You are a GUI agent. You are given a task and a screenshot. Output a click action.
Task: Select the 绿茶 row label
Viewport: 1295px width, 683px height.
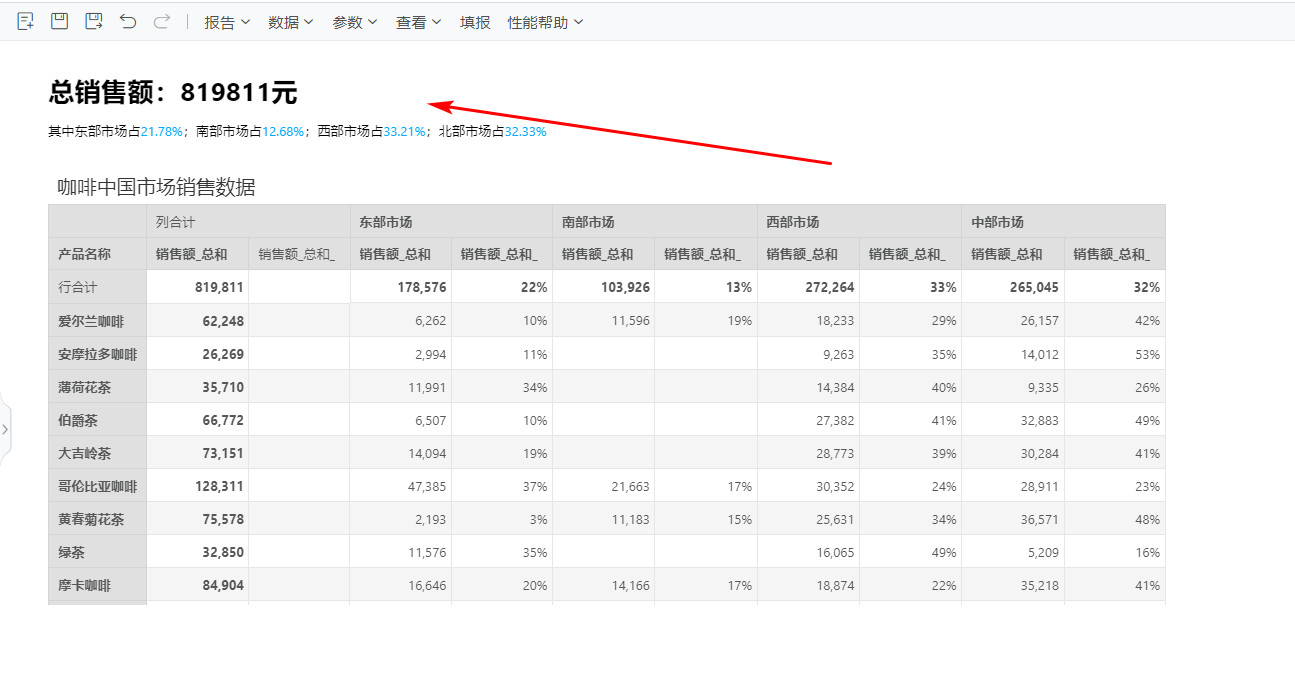[97, 552]
